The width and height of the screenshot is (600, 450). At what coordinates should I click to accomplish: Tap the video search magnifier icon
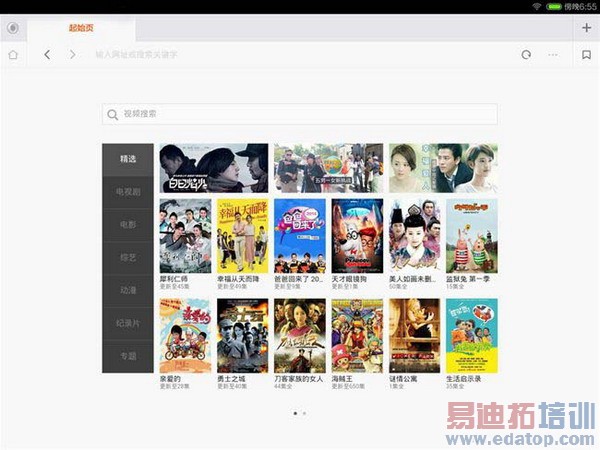112,114
